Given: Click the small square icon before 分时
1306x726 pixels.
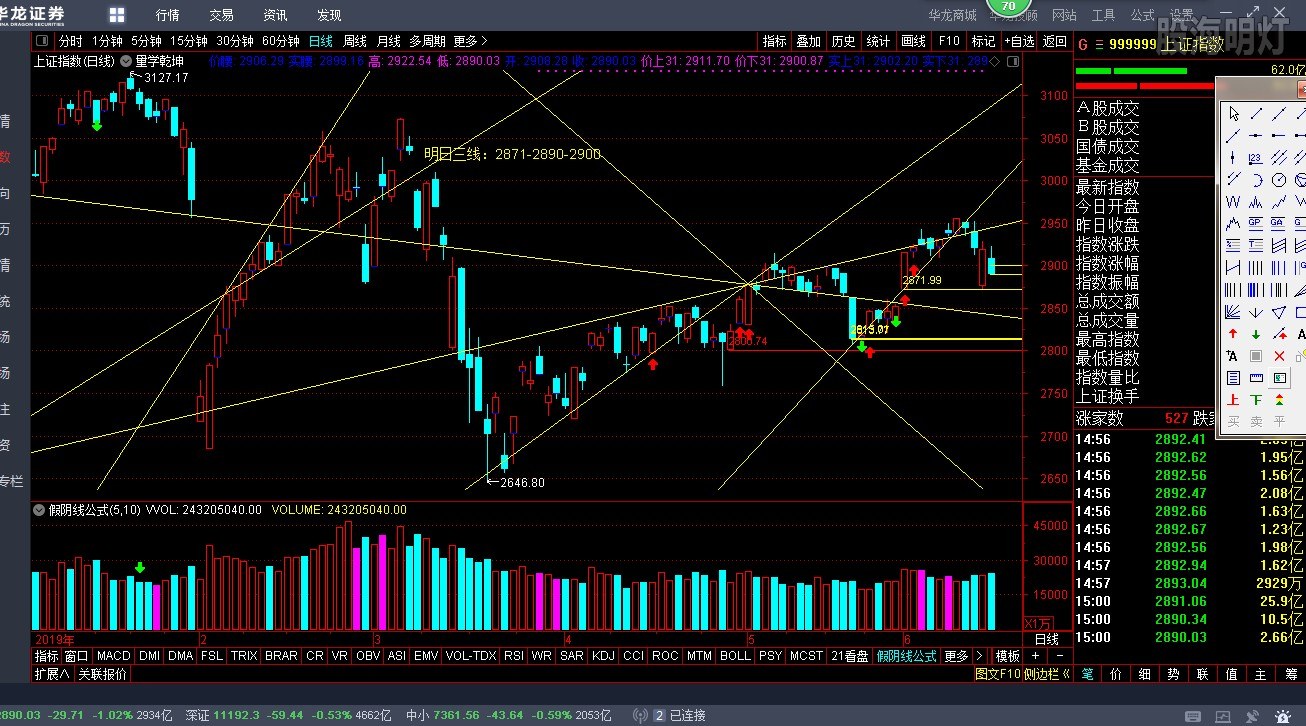Looking at the screenshot, I should click(42, 41).
